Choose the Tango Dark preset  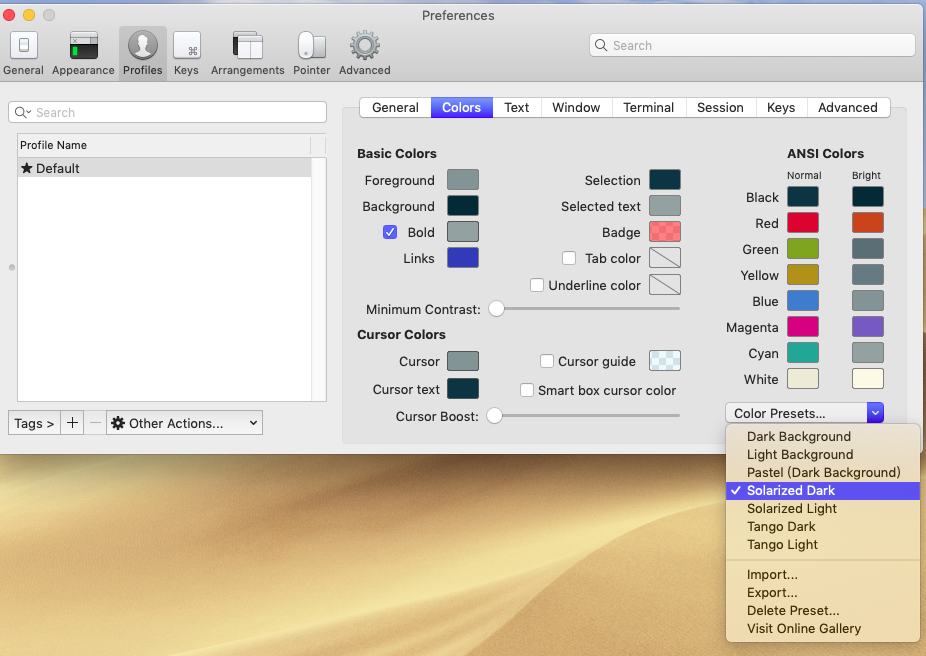pos(781,527)
